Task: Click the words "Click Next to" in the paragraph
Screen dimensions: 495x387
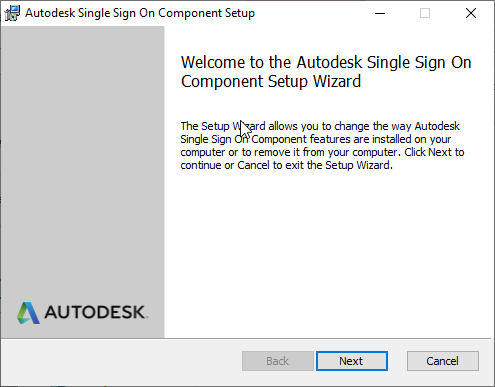Action: (434, 152)
